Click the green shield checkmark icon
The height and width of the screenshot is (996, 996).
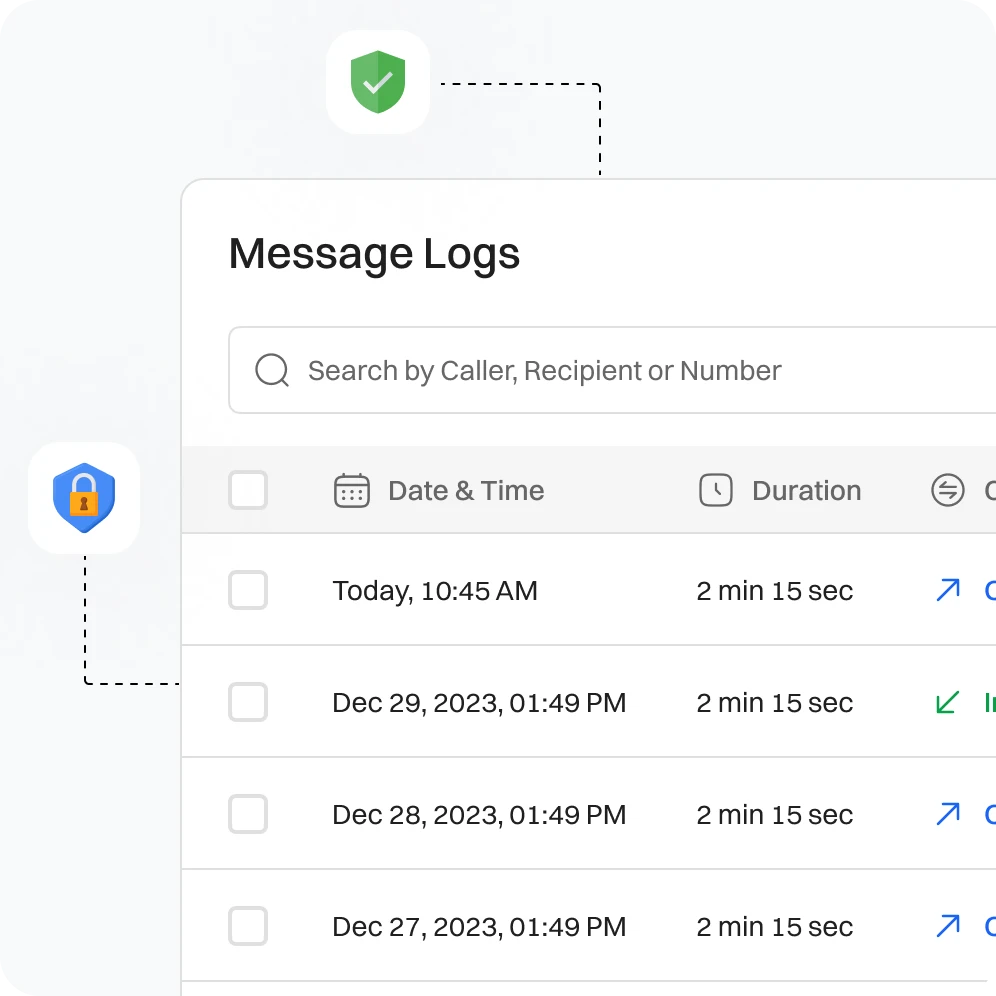pyautogui.click(x=378, y=83)
